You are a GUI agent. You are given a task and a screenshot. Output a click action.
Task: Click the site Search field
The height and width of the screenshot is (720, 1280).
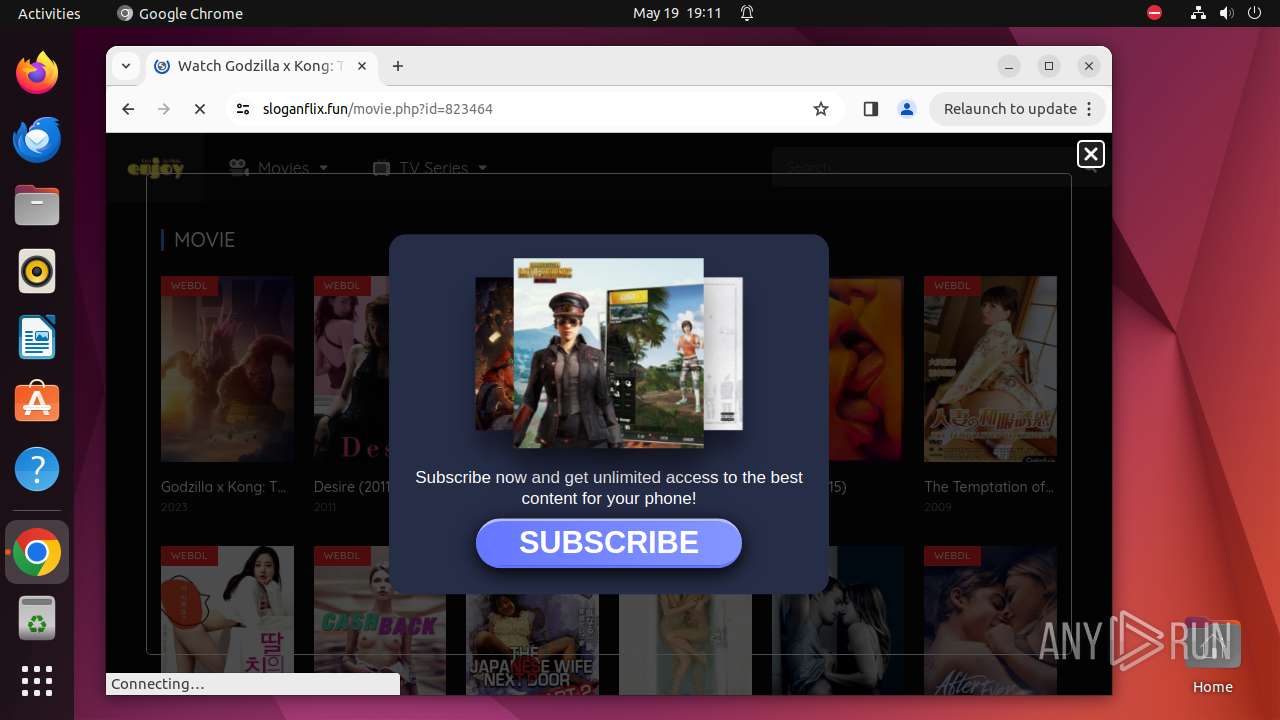(925, 168)
